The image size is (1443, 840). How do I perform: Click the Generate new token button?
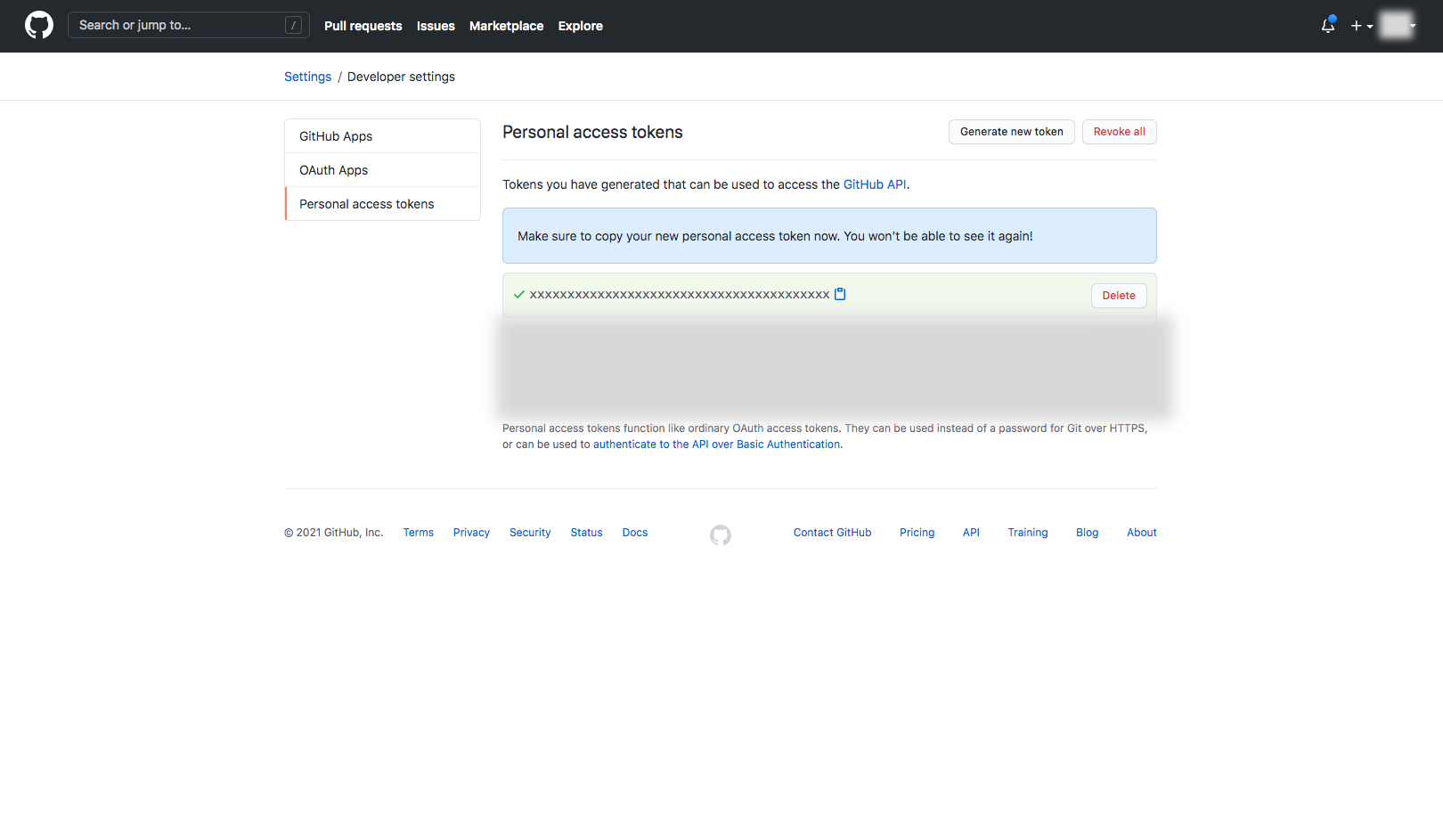point(1012,132)
